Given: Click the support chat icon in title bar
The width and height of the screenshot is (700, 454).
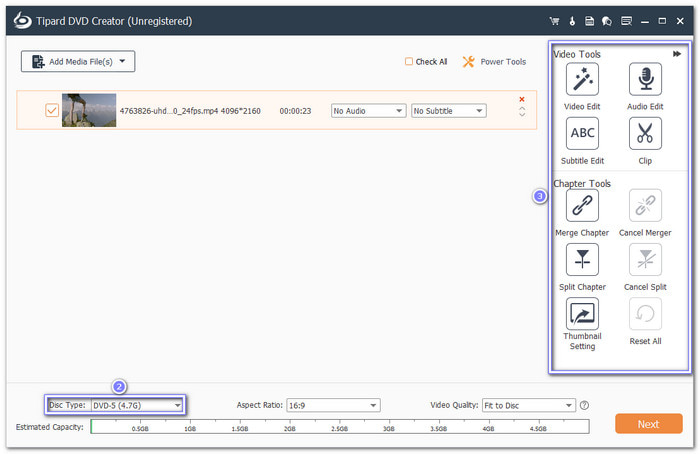Looking at the screenshot, I should 607,21.
